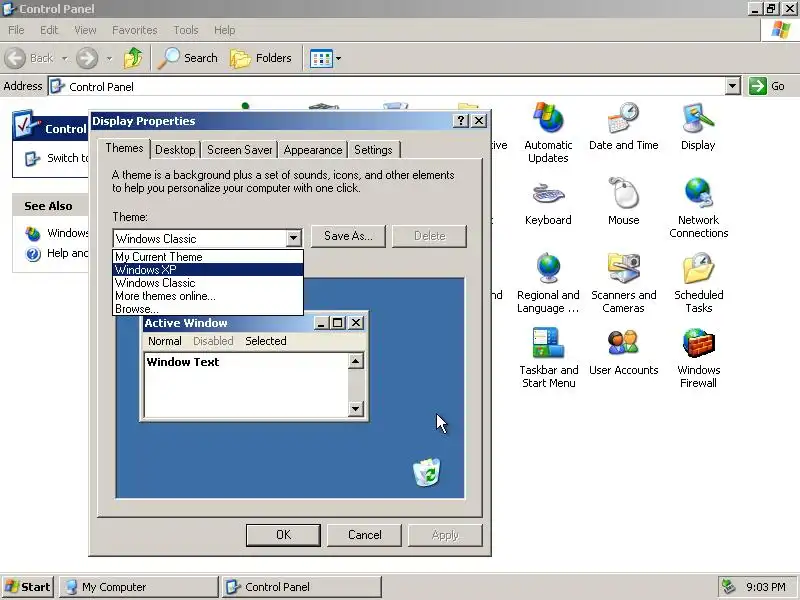Screen dimensions: 800x600
Task: Click the Control Panel taskbar button
Action: pyautogui.click(x=302, y=587)
